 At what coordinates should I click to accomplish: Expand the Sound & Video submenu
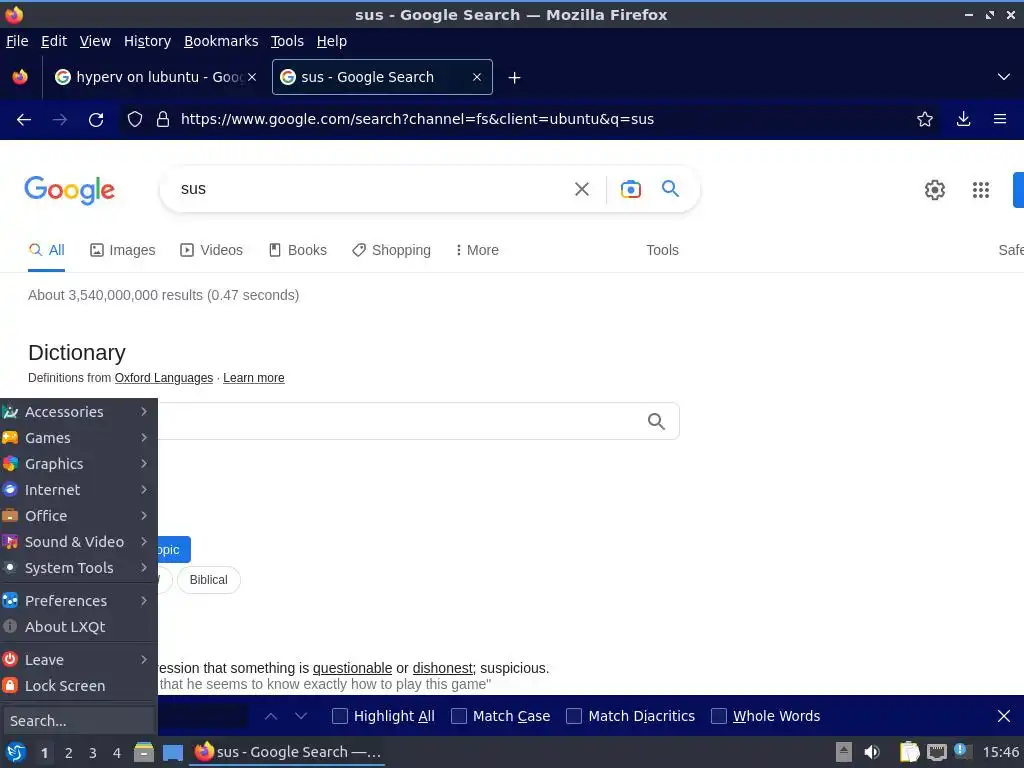[x=78, y=542]
